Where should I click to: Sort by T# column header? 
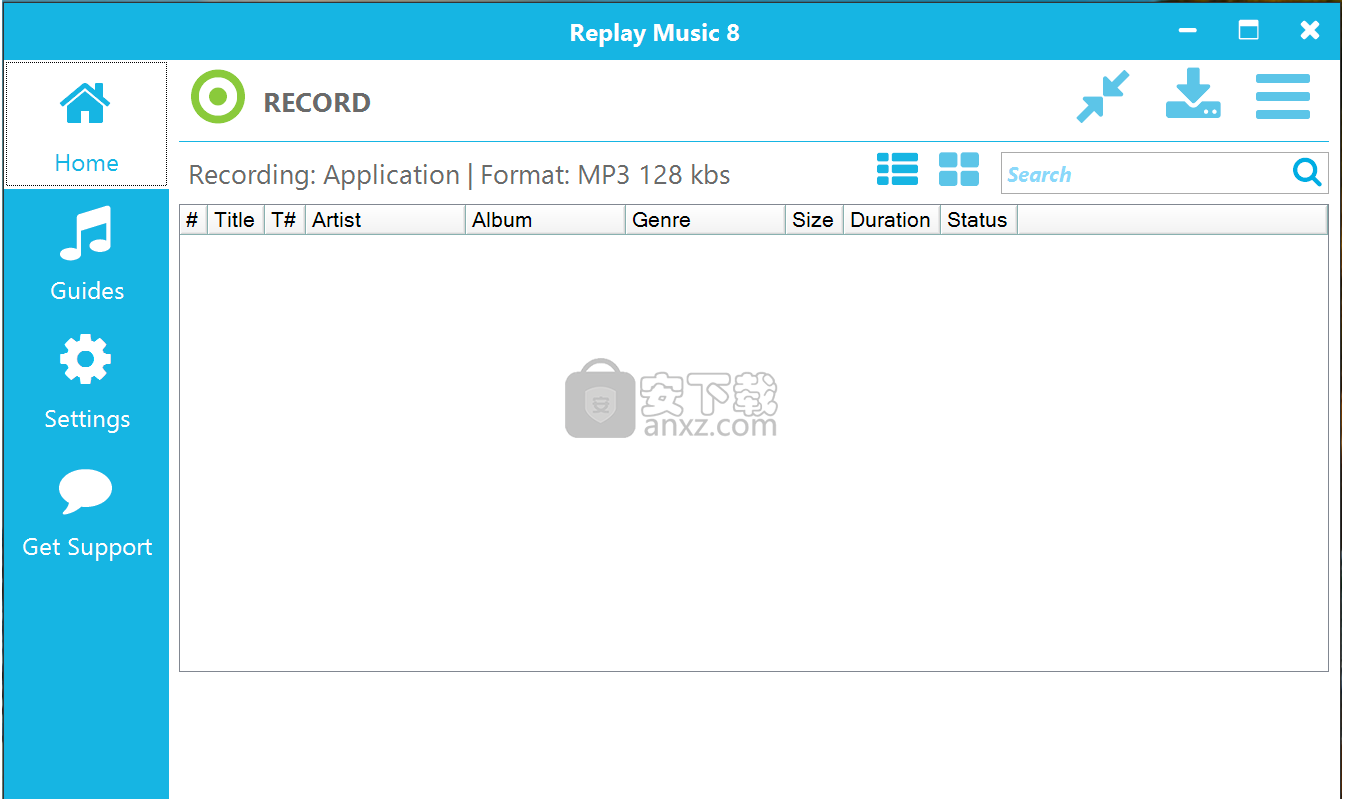coord(284,220)
